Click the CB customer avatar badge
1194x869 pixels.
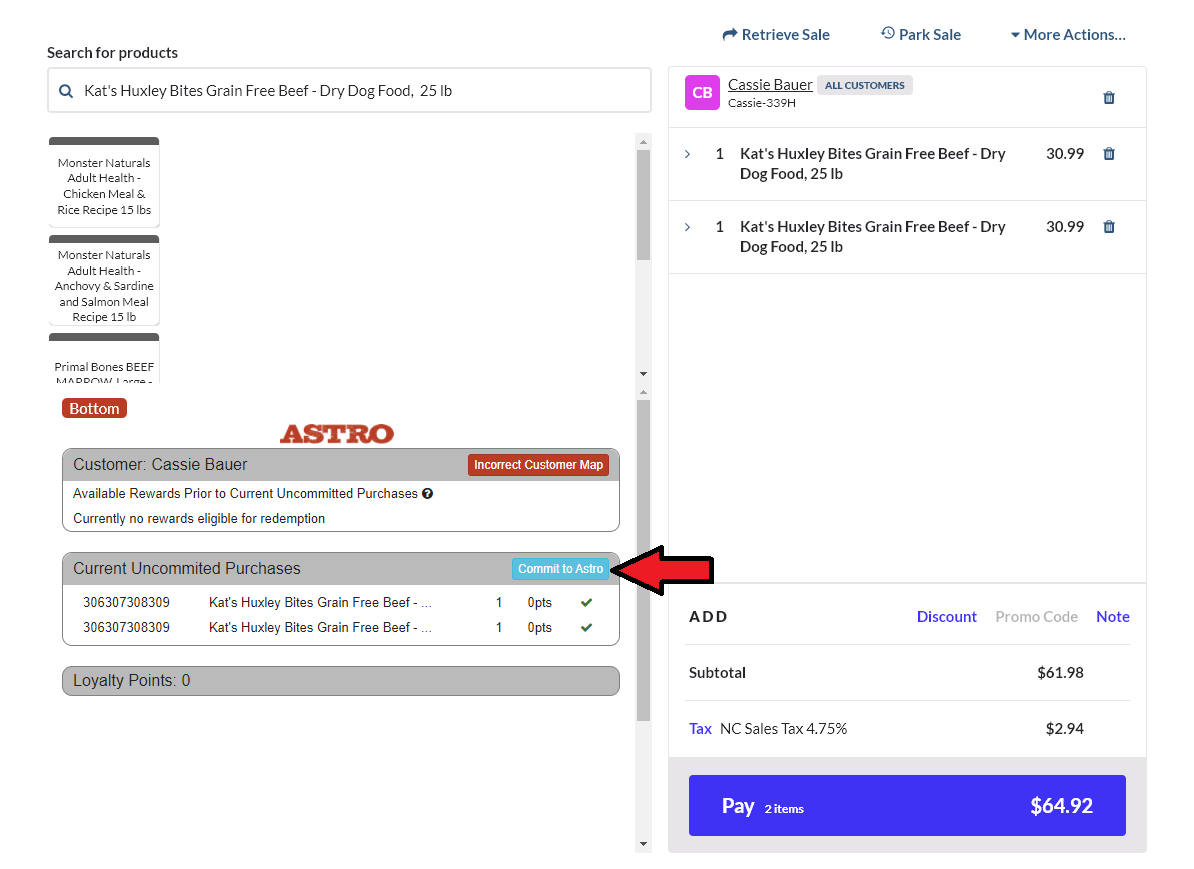(702, 93)
